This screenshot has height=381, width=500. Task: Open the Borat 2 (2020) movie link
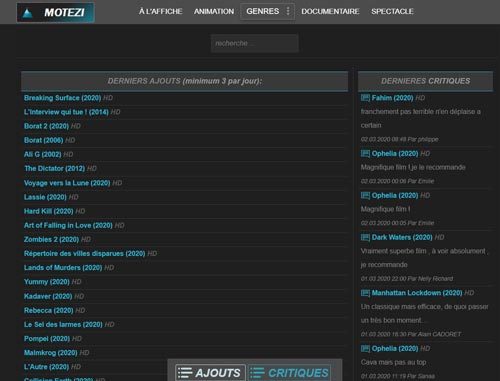(x=46, y=126)
